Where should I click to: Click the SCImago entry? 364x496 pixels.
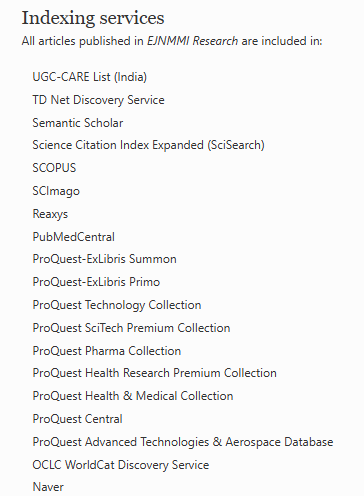tap(56, 191)
